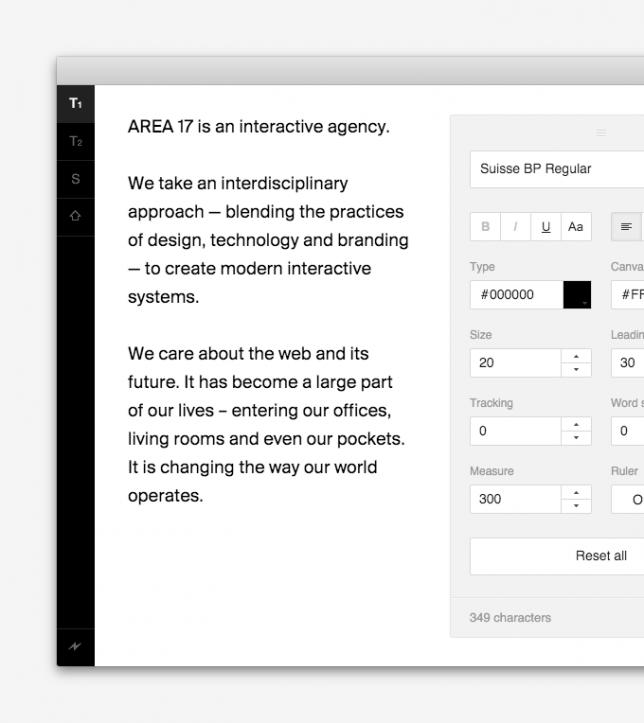The image size is (644, 723).
Task: Decrease Tracking with the down arrow
Action: [576, 438]
